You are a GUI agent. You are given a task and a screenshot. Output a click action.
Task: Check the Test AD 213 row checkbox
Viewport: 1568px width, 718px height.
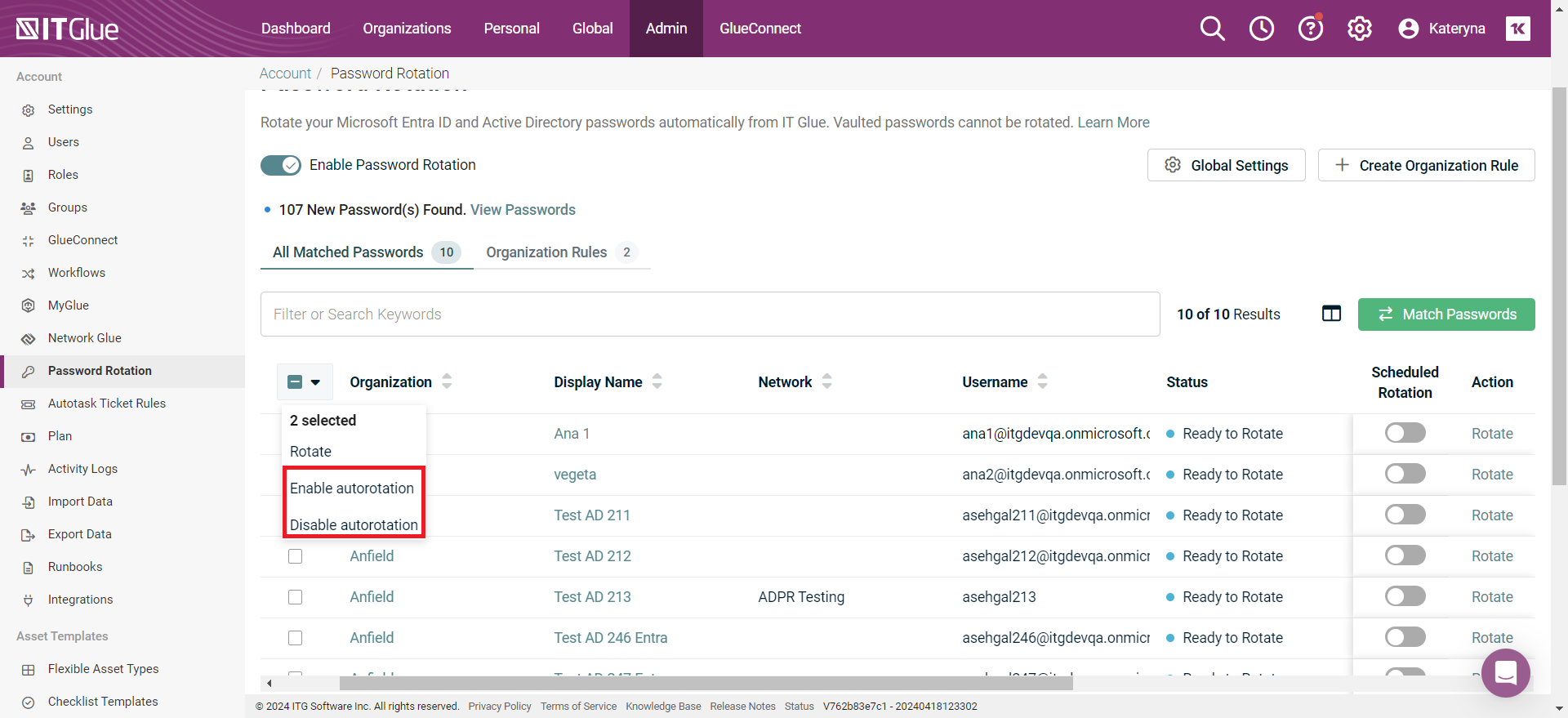[295, 597]
